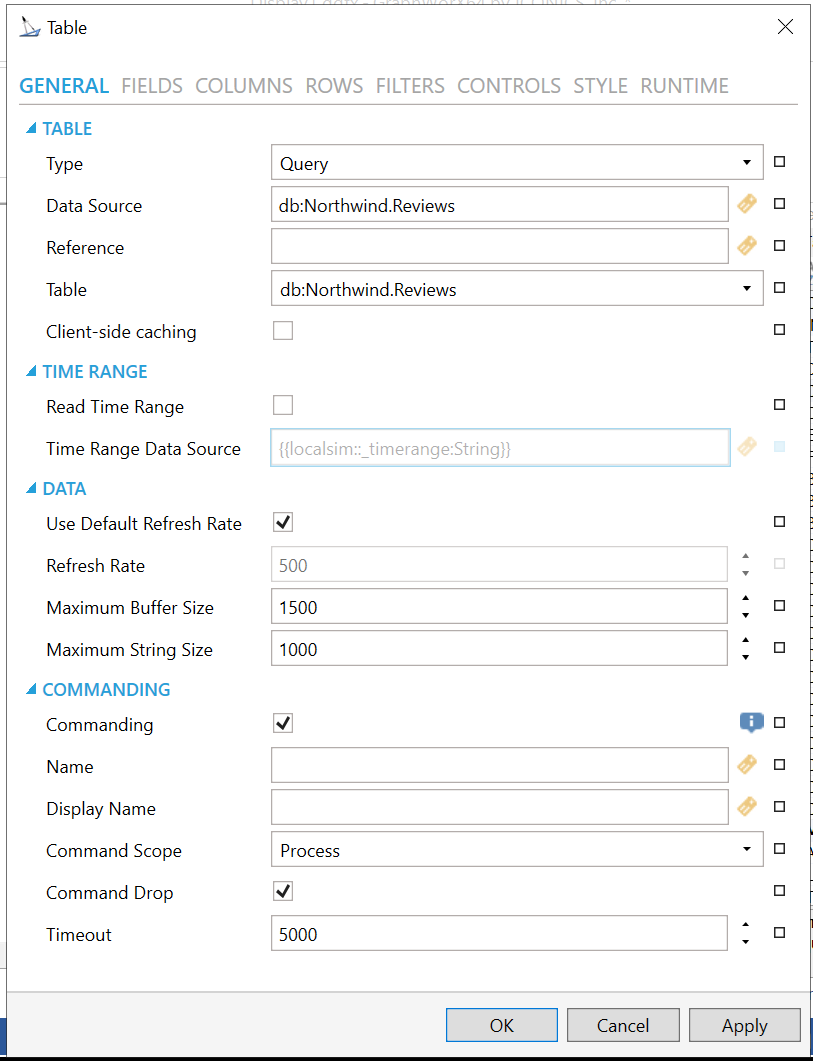Image resolution: width=813 pixels, height=1061 pixels.
Task: Disable the Command Drop checkbox
Action: (283, 891)
